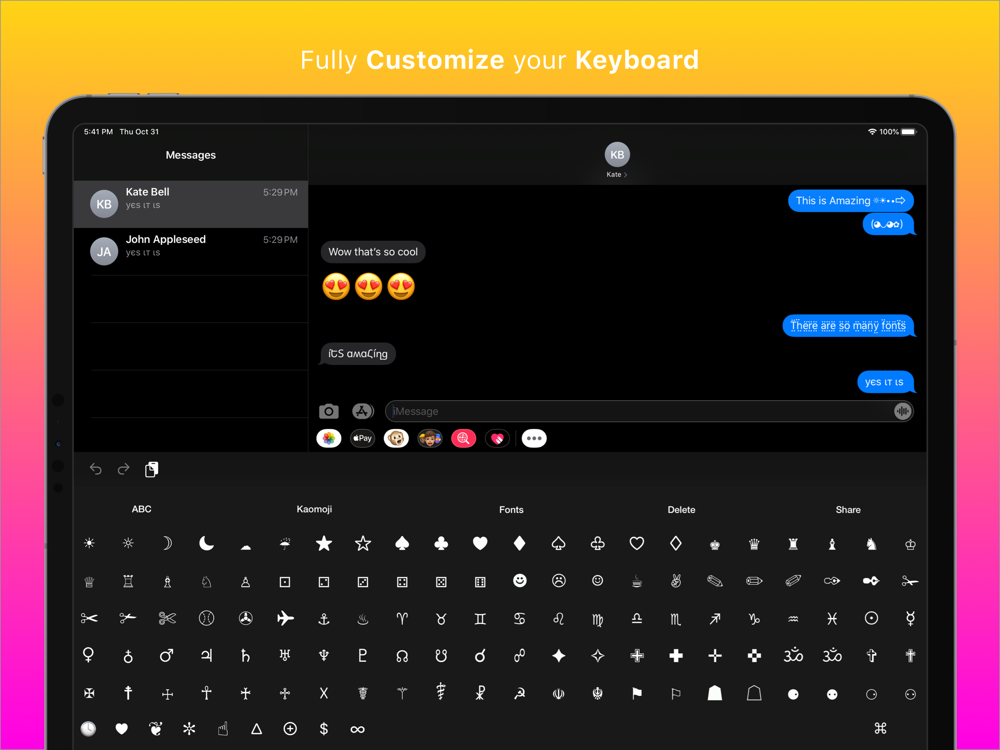Insert the Gemini zodiac symbol
This screenshot has width=1000, height=750.
point(480,619)
